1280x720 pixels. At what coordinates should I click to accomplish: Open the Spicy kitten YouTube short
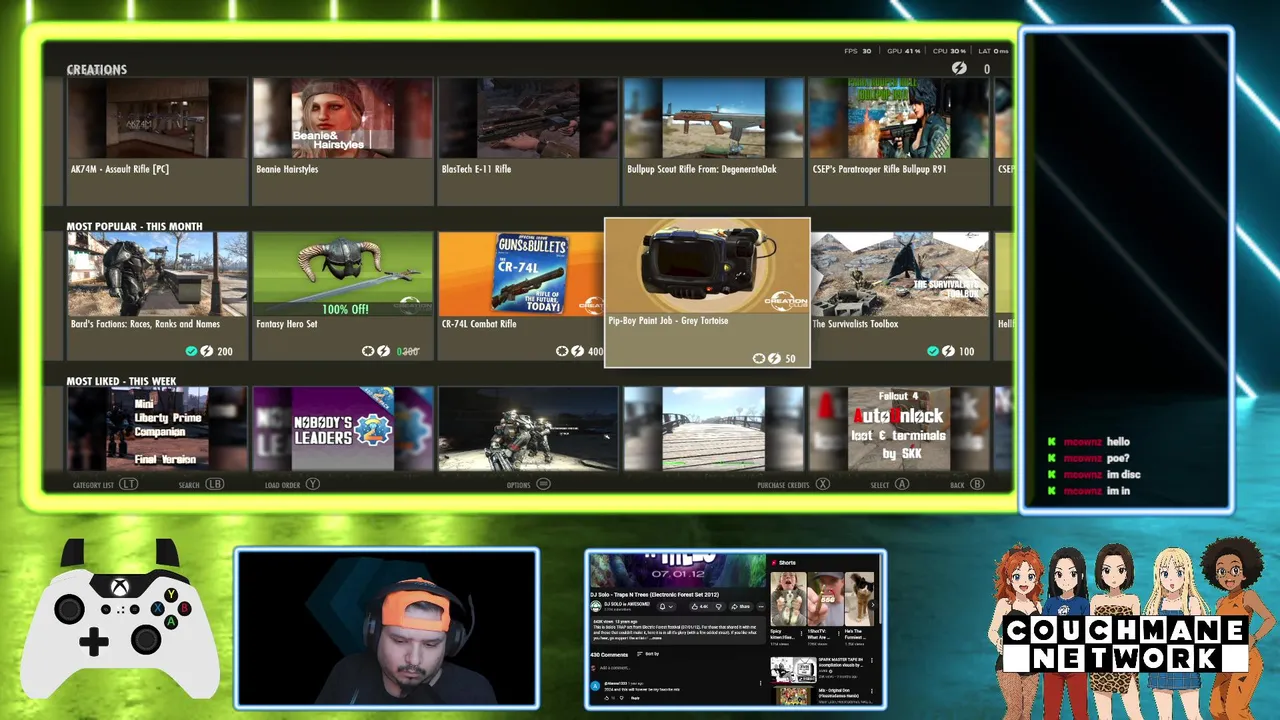788,599
